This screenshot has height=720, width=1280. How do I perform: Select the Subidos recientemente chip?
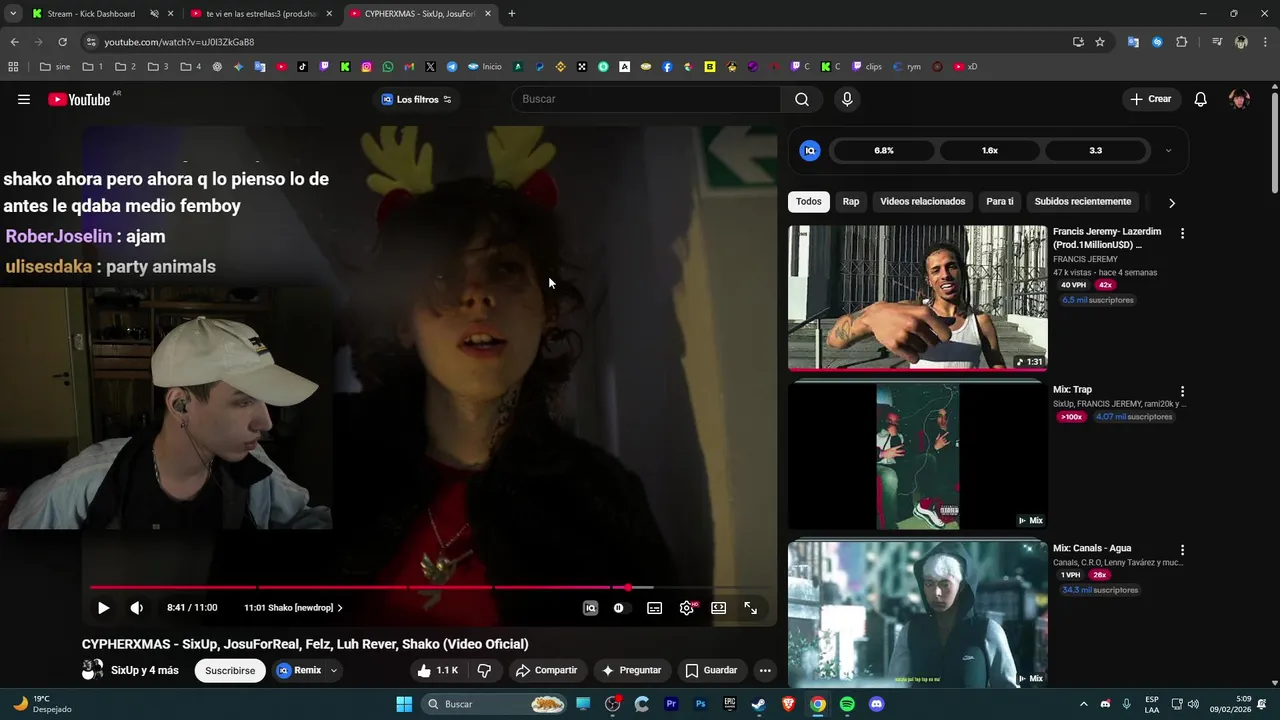[x=1083, y=202]
